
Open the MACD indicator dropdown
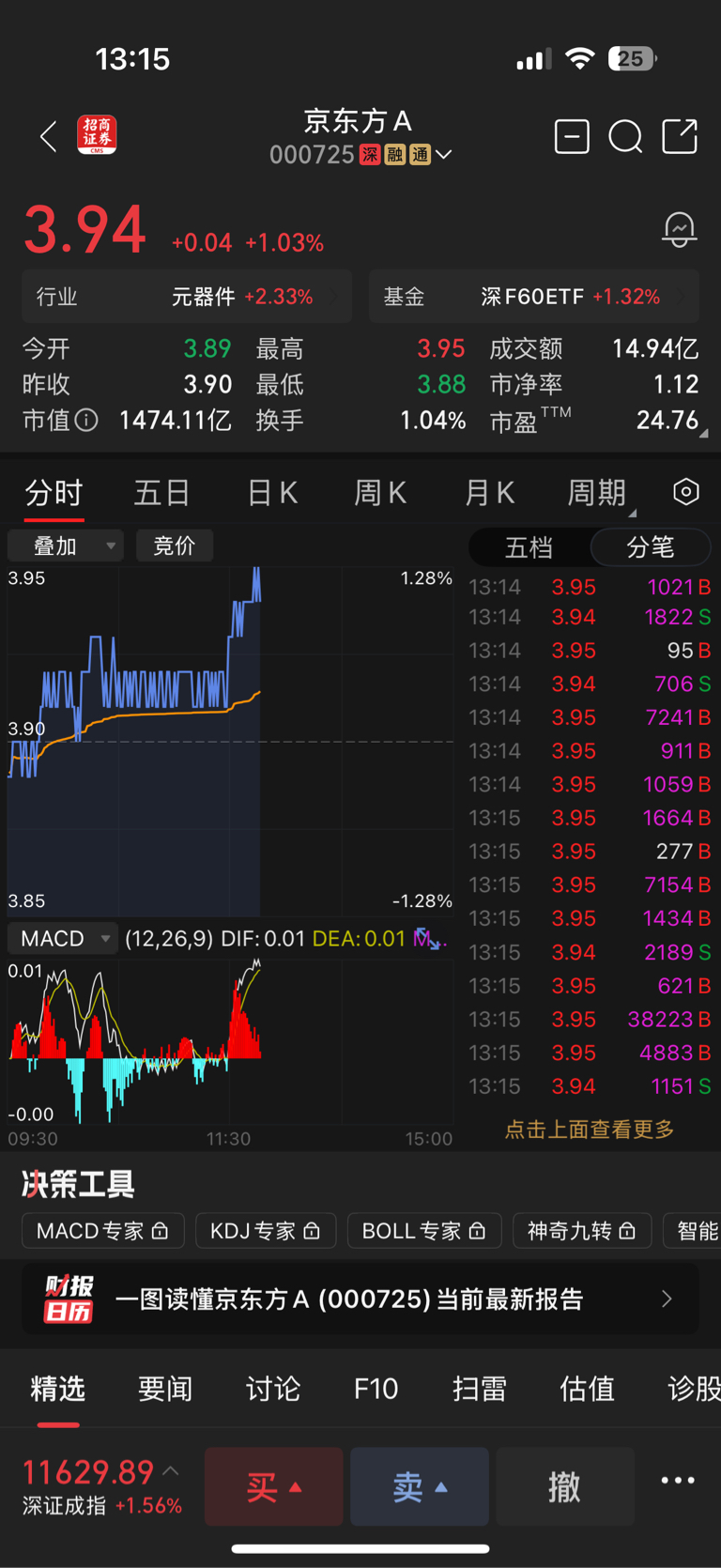pyautogui.click(x=63, y=938)
